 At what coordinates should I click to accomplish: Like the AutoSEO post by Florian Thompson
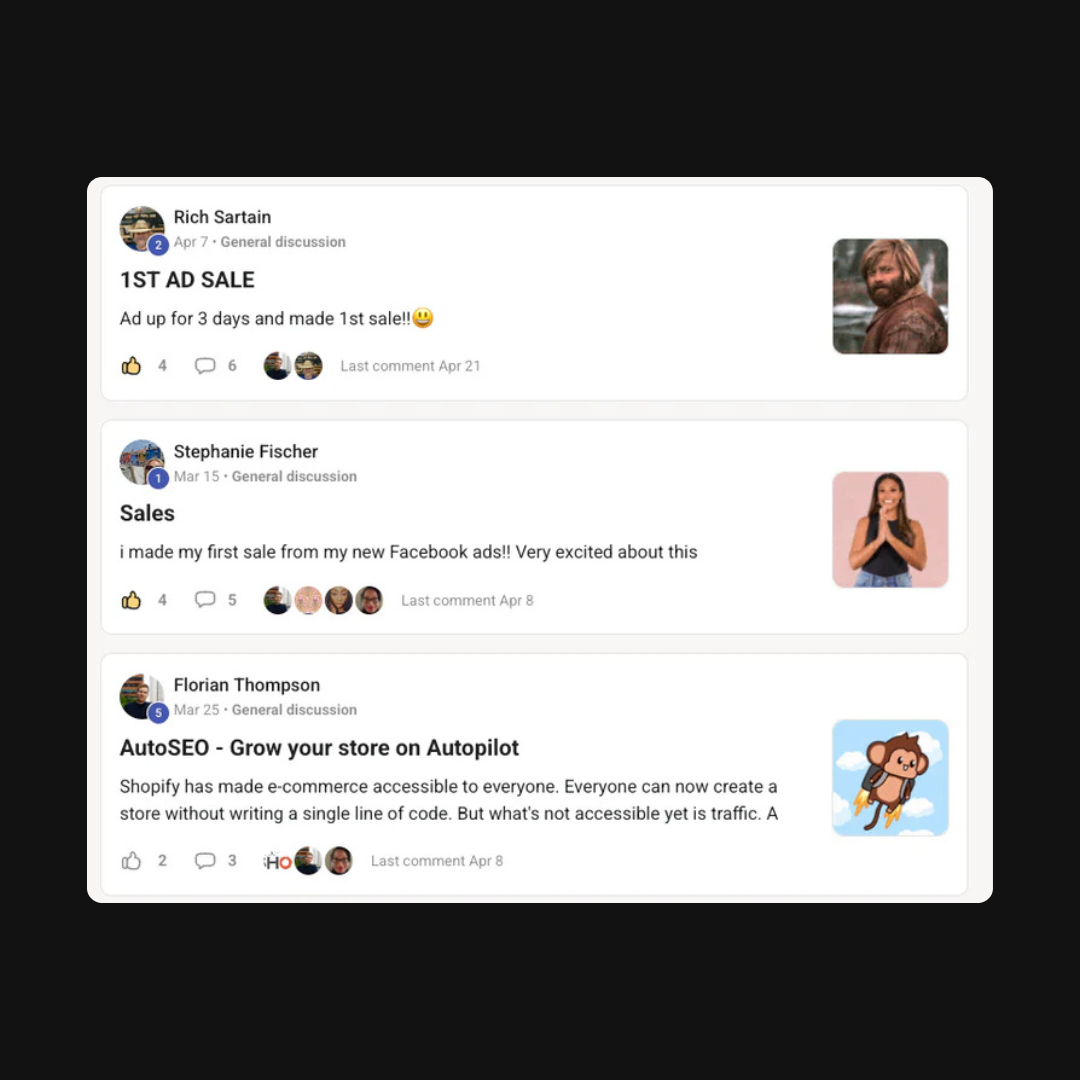click(x=131, y=860)
